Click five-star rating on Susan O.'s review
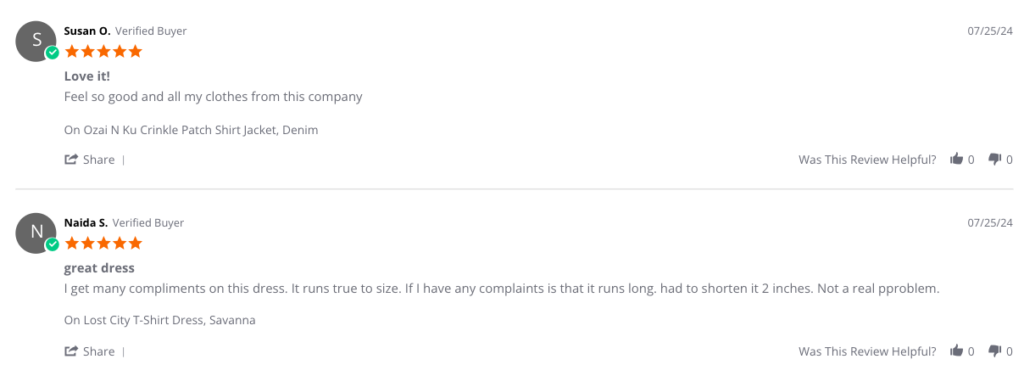 point(103,52)
